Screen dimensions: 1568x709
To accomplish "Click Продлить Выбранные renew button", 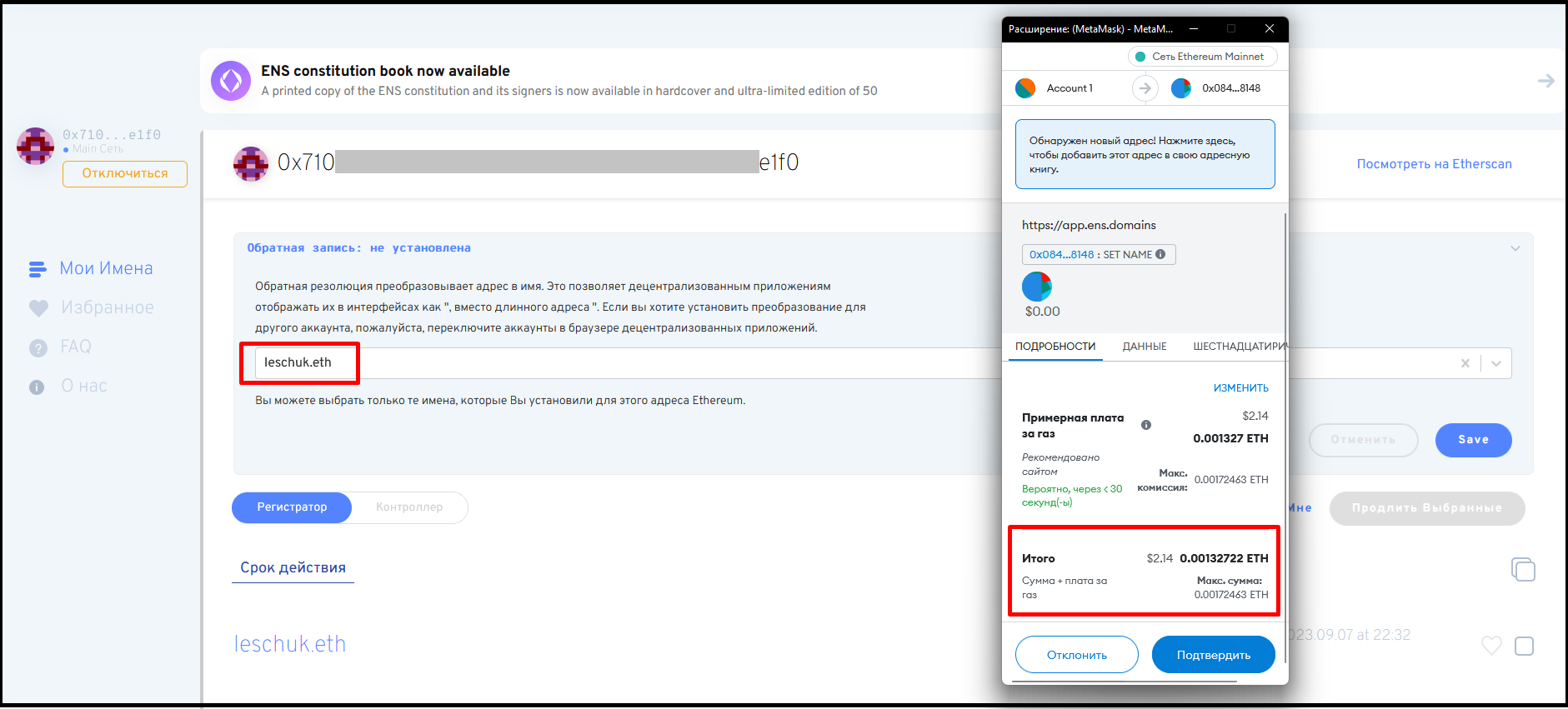I will 1427,508.
